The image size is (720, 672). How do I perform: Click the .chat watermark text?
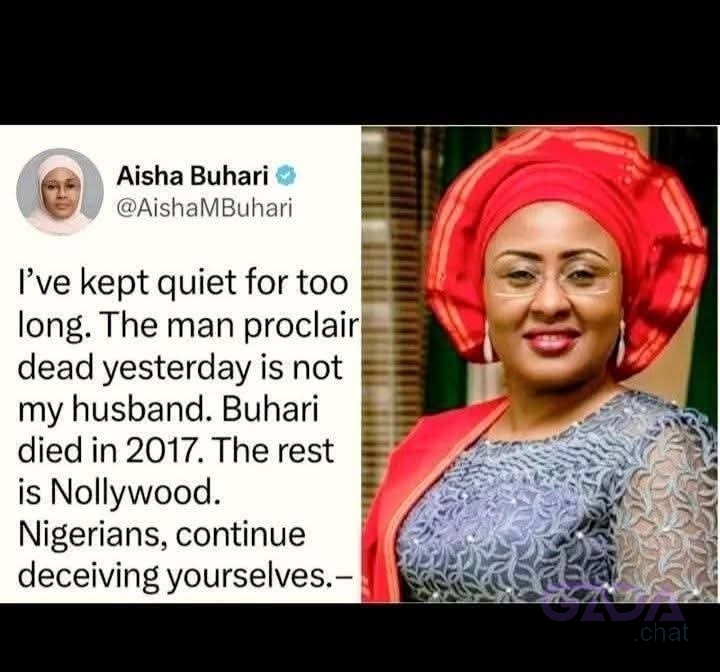(x=662, y=632)
